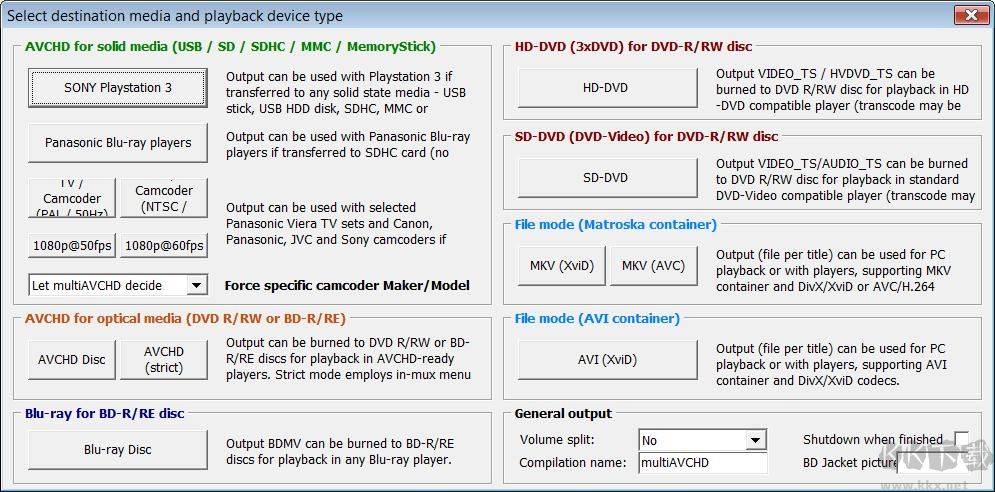This screenshot has width=995, height=492.
Task: Choose TV / Camcoder PAL 50Hz option
Action: pyautogui.click(x=72, y=198)
